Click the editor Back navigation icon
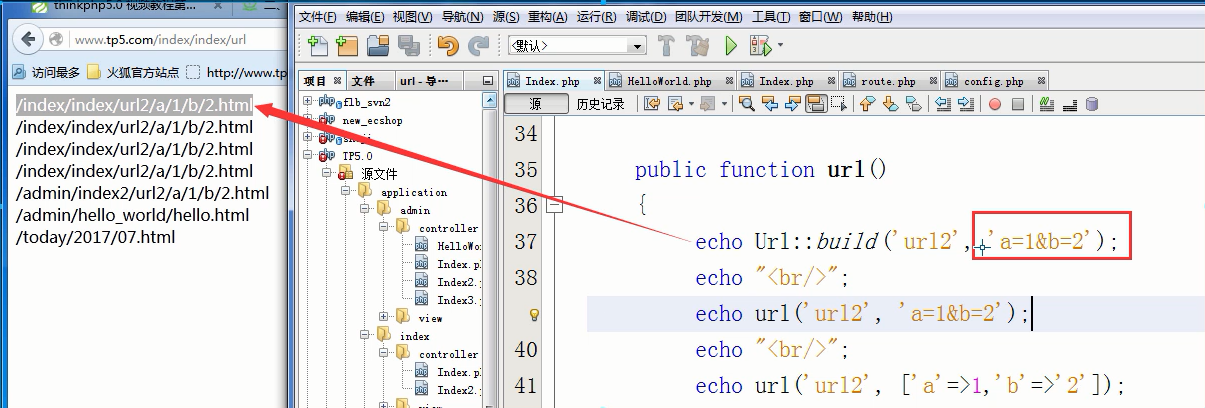1205x408 pixels. coord(676,103)
